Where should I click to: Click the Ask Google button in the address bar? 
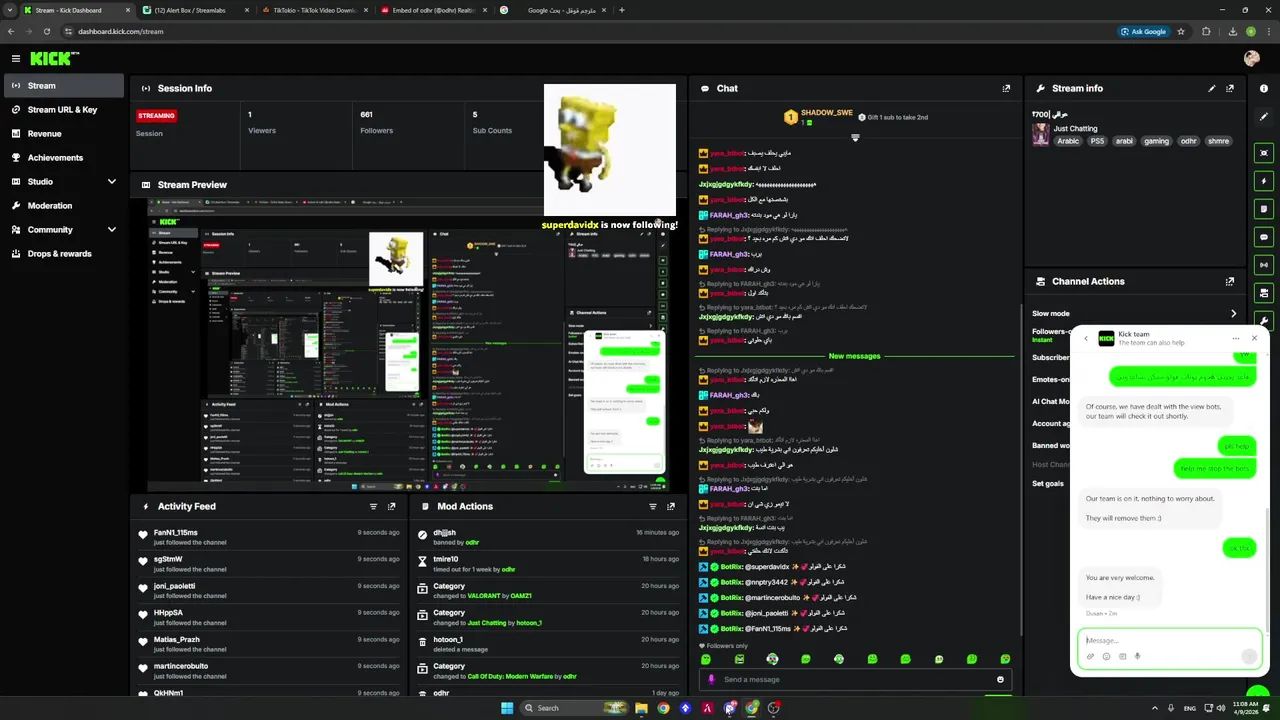(x=1144, y=31)
